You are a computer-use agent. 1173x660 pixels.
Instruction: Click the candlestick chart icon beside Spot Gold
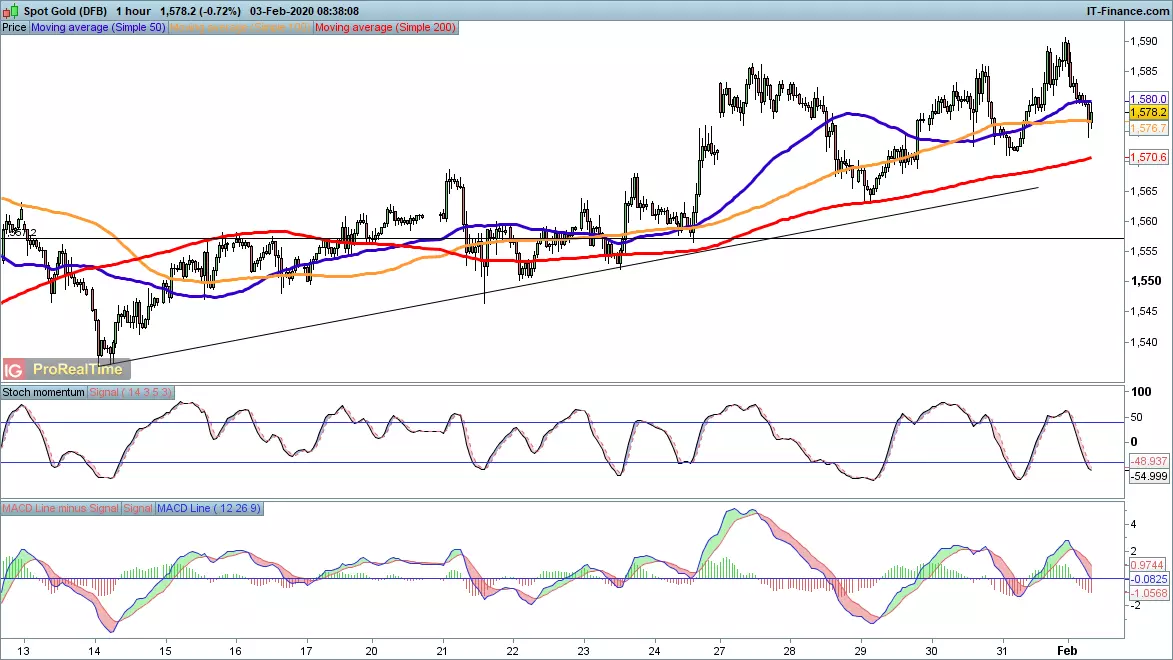click(10, 11)
